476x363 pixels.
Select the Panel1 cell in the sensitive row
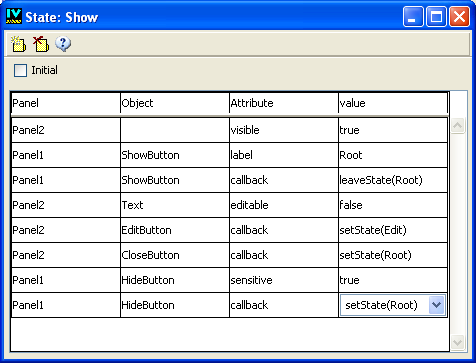coord(66,280)
